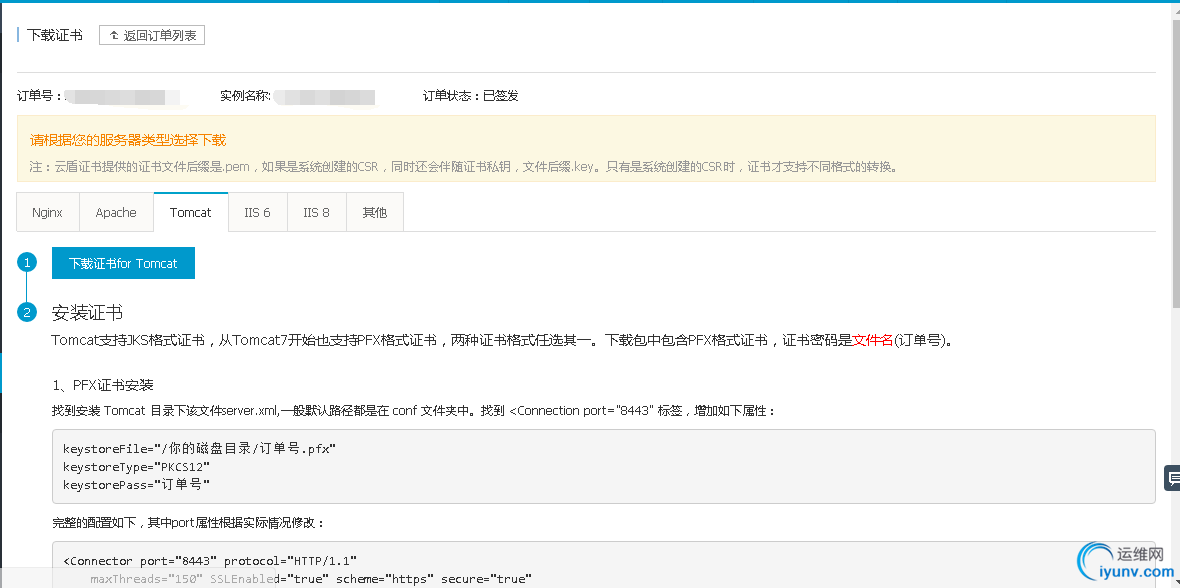Image resolution: width=1180 pixels, height=588 pixels.
Task: Click the 订单号 label
Action: (40, 96)
